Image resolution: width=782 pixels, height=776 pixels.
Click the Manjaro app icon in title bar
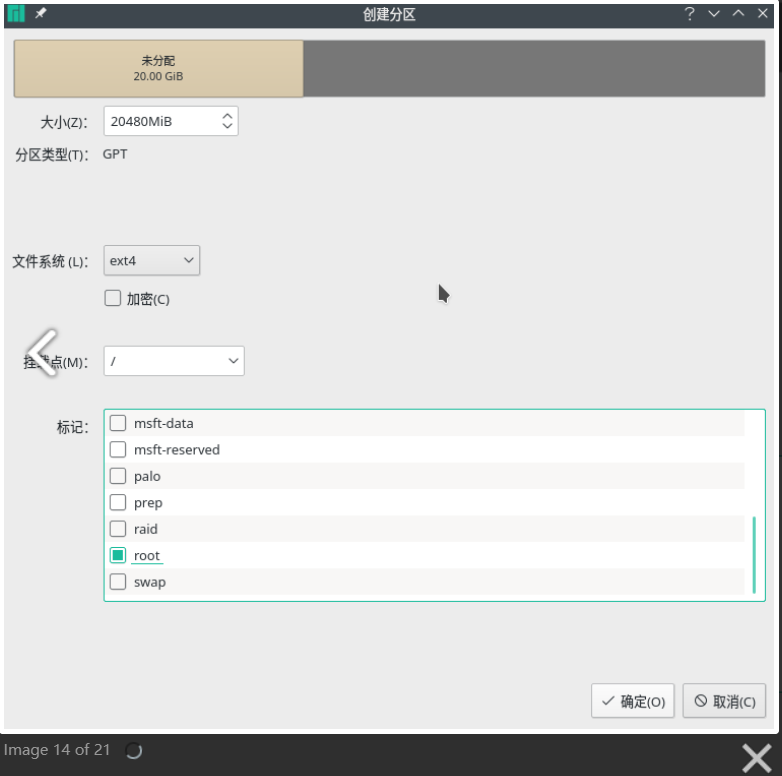(x=16, y=14)
